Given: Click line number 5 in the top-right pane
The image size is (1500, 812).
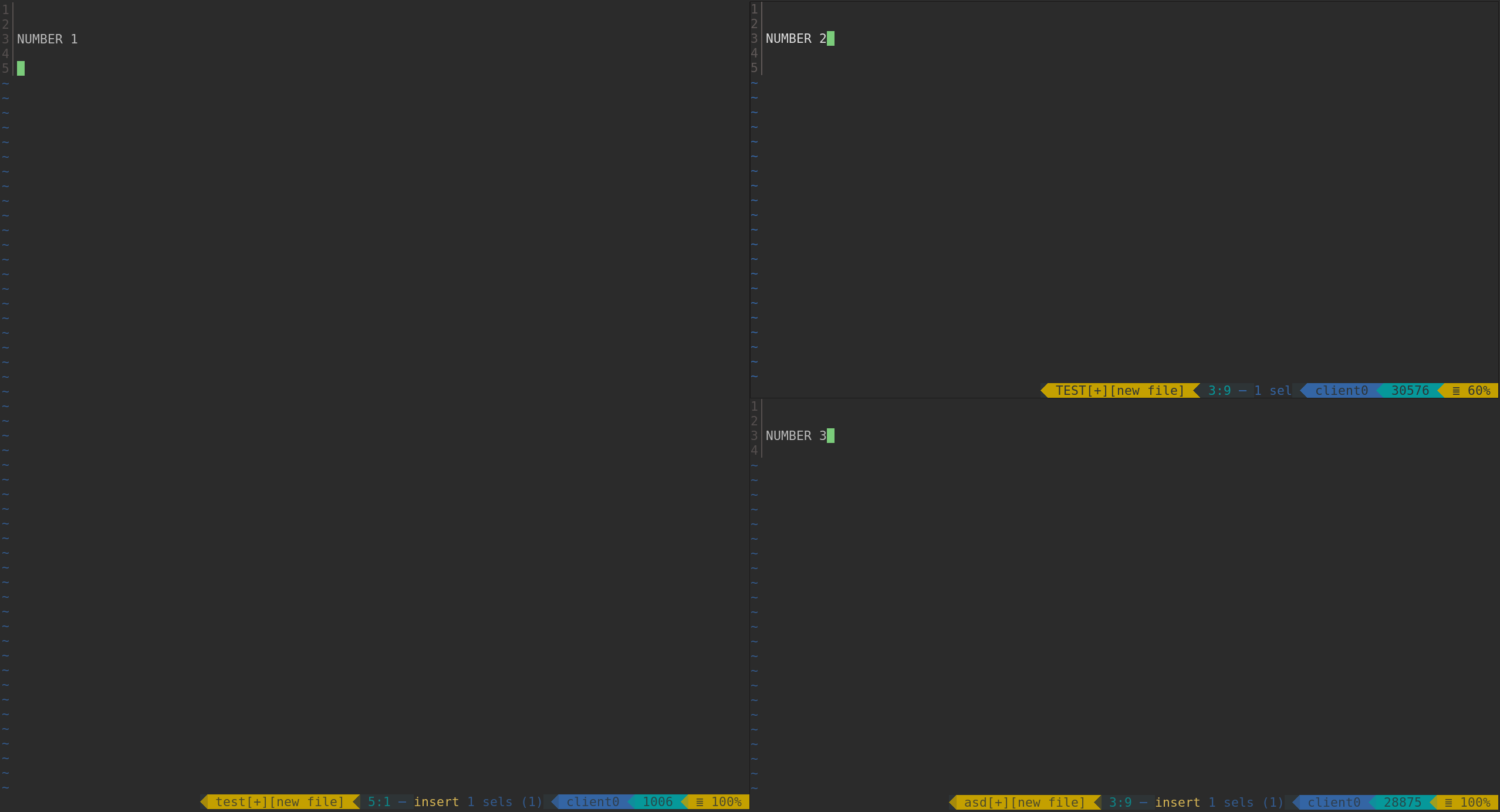Looking at the screenshot, I should (754, 68).
